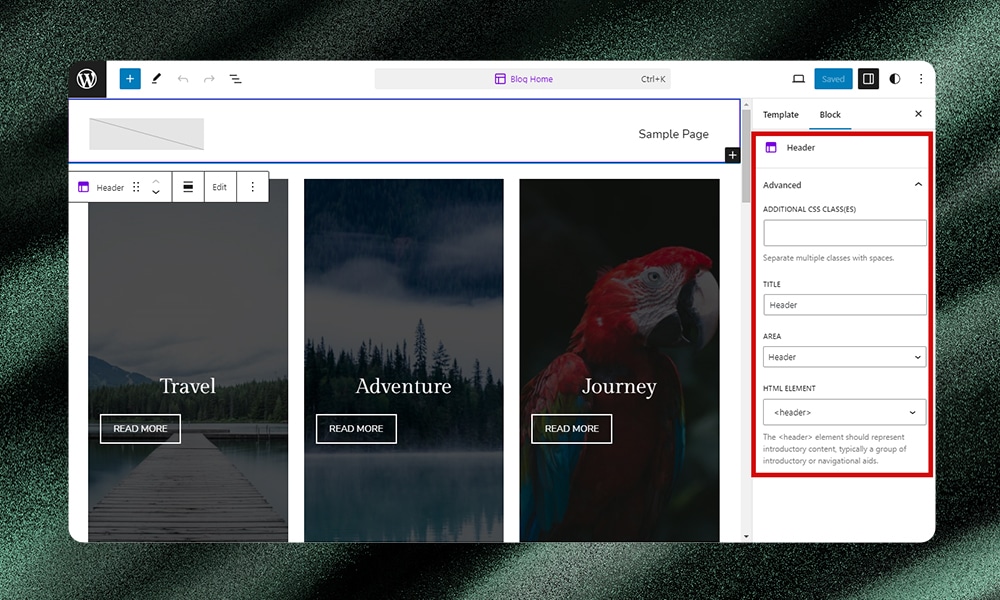Click the WordPress logo icon

coord(87,79)
